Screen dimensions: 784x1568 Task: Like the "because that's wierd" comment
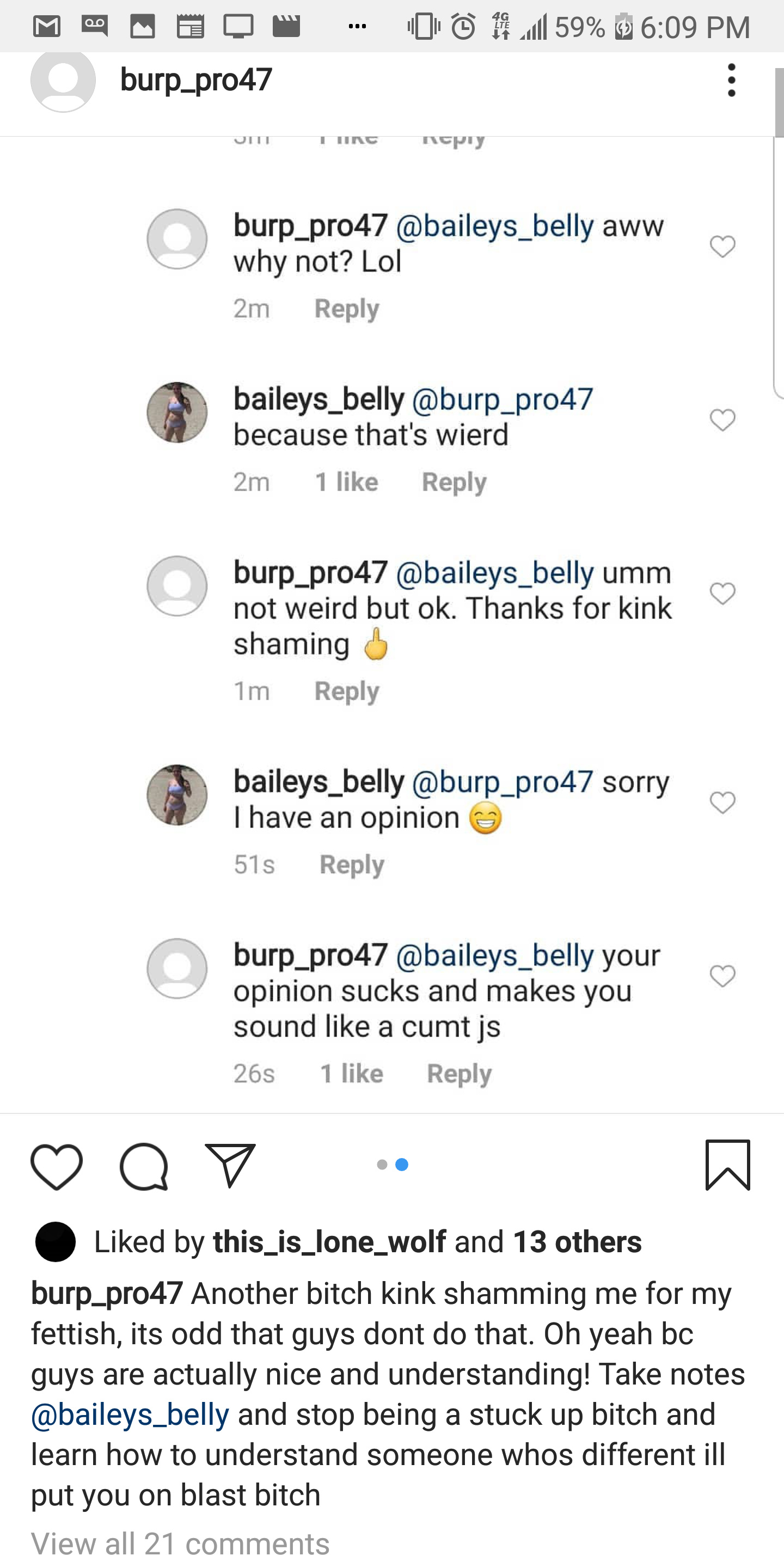point(722,419)
